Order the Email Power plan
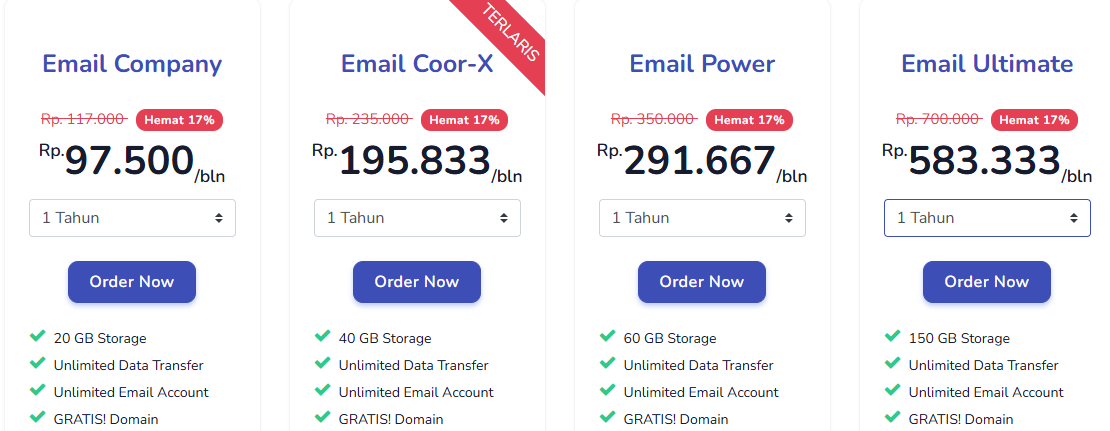The width and height of the screenshot is (1110, 431). tap(702, 282)
